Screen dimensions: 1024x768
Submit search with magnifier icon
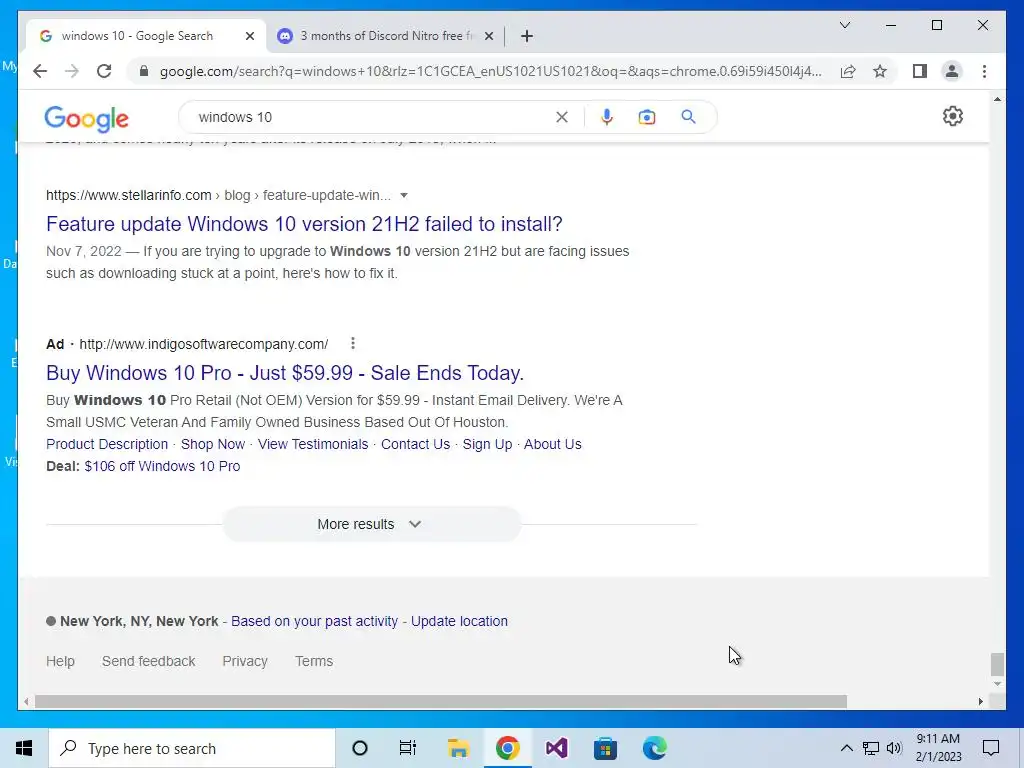point(688,117)
